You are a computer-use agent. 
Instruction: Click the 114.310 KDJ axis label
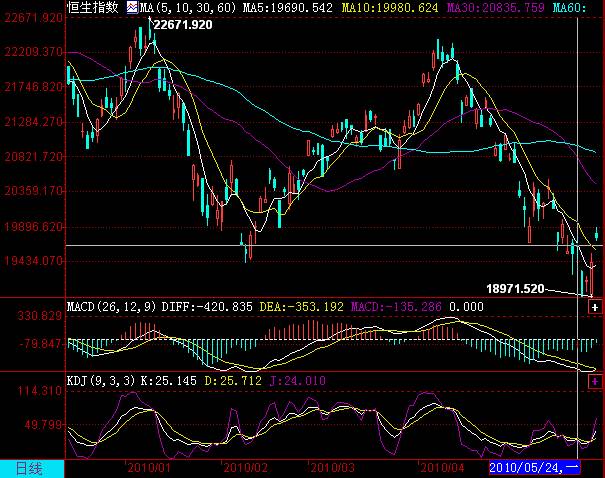(x=40, y=391)
